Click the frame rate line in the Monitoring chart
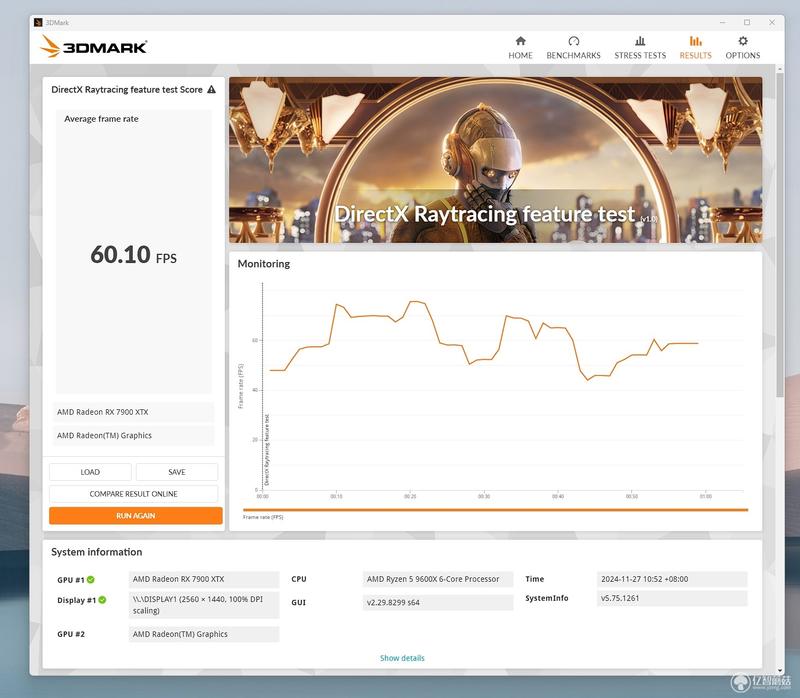Image resolution: width=800 pixels, height=698 pixels. click(x=484, y=340)
